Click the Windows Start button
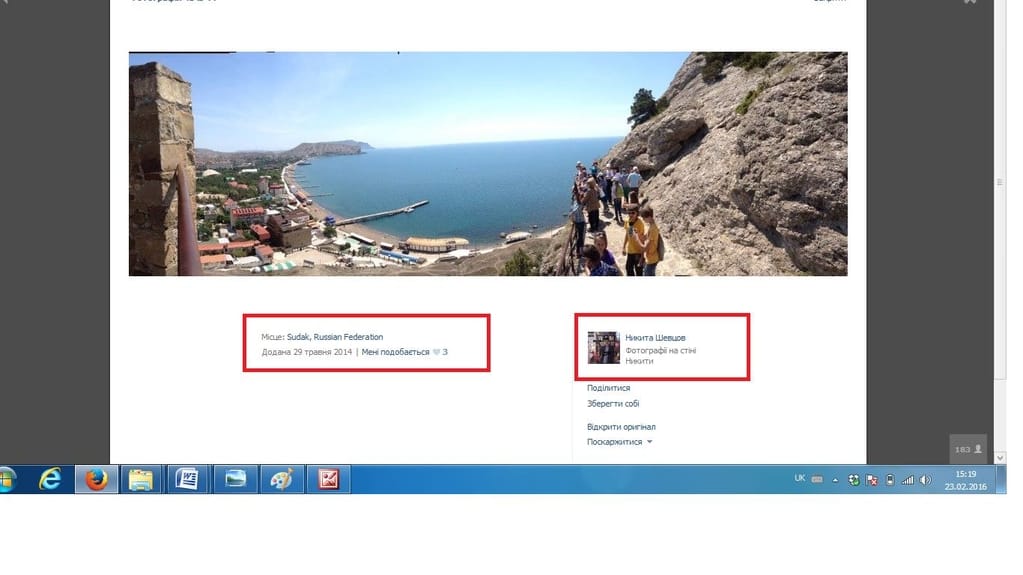1023x575 pixels. pos(7,480)
